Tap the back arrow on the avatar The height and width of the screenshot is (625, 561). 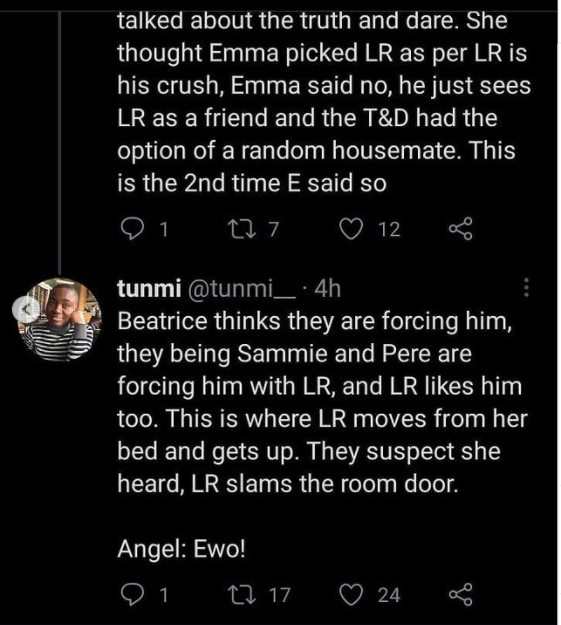click(x=26, y=309)
